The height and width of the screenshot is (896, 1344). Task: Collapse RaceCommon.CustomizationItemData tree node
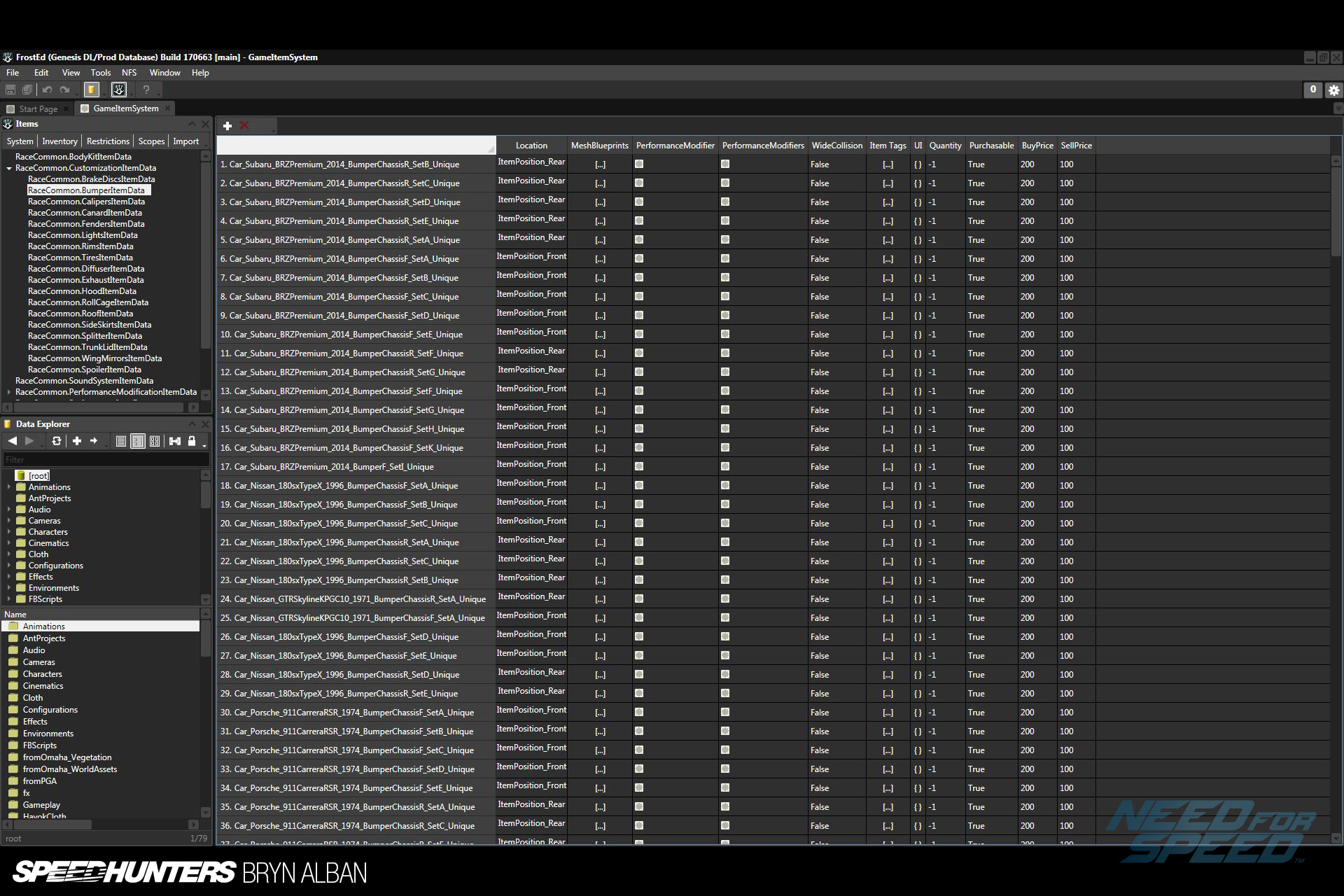coord(9,169)
